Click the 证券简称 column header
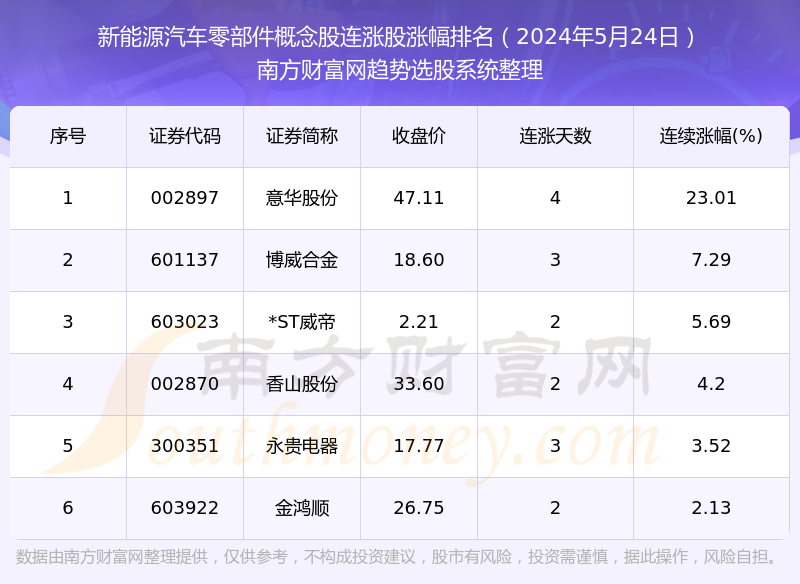 (x=302, y=136)
